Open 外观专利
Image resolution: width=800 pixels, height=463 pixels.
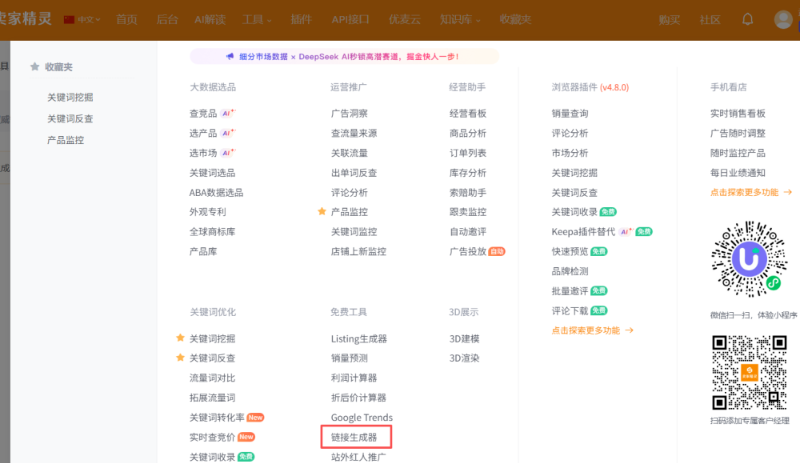click(x=208, y=212)
